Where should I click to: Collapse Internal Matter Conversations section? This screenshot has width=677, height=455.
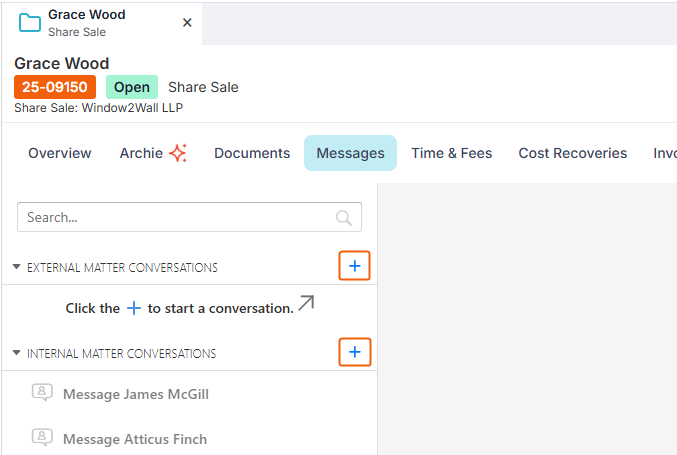point(16,353)
